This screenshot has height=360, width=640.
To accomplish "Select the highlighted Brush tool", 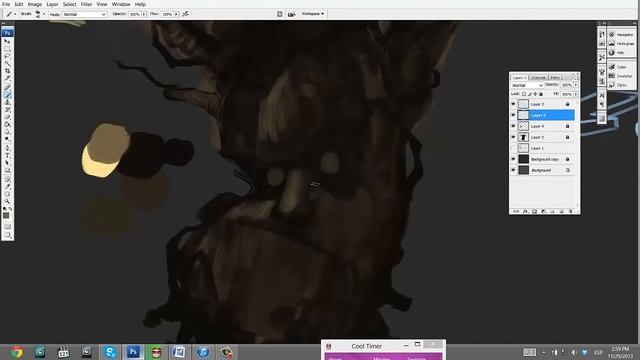I will [x=7, y=95].
